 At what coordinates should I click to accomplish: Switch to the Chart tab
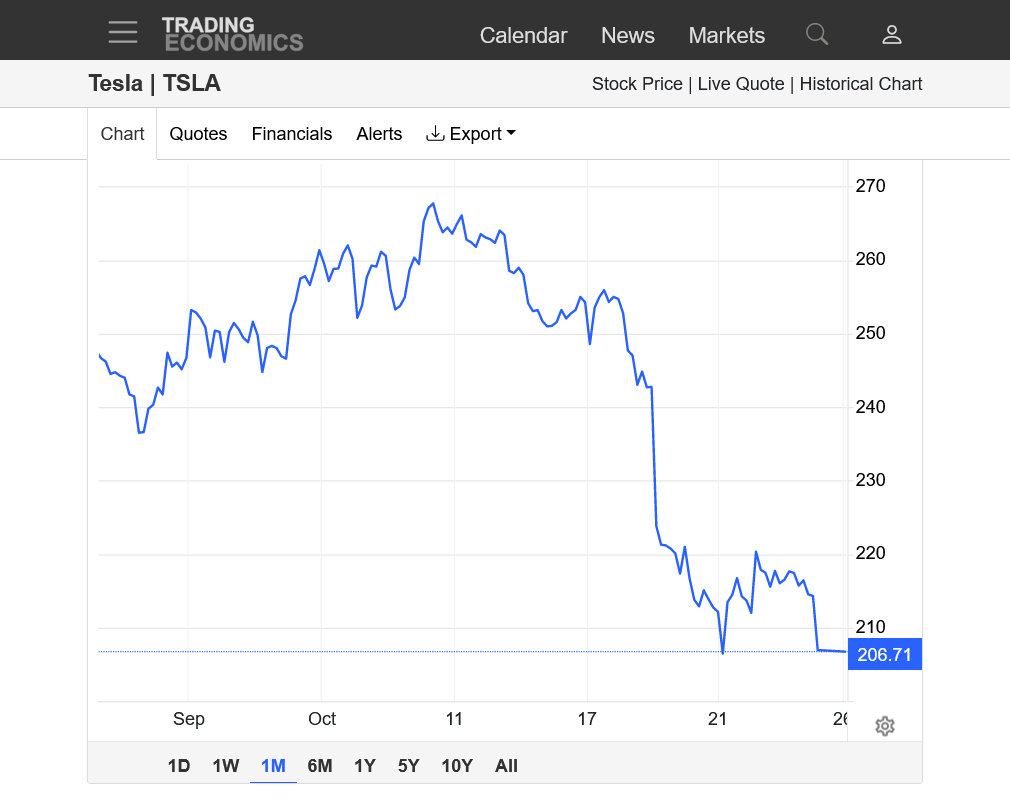pyautogui.click(x=122, y=134)
